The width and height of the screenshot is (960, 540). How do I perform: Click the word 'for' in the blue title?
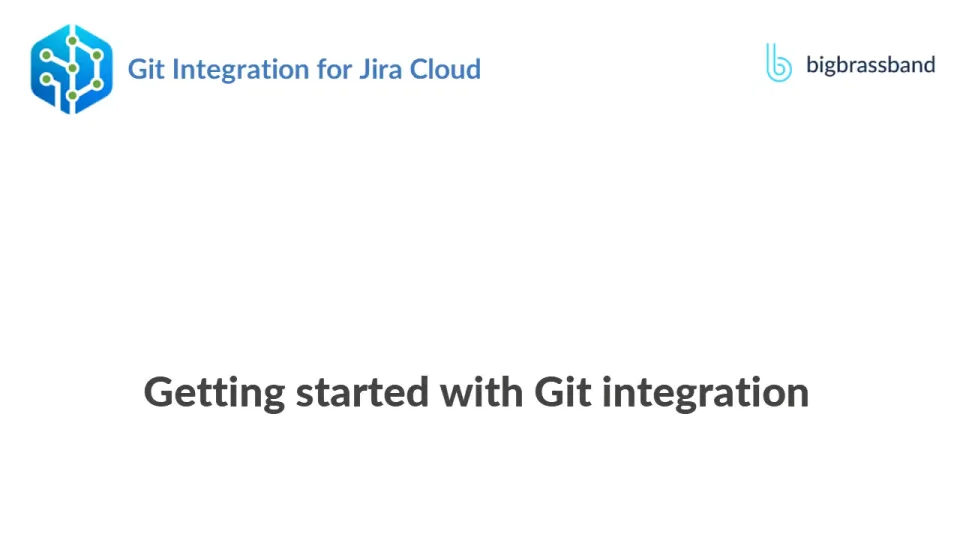coord(333,70)
